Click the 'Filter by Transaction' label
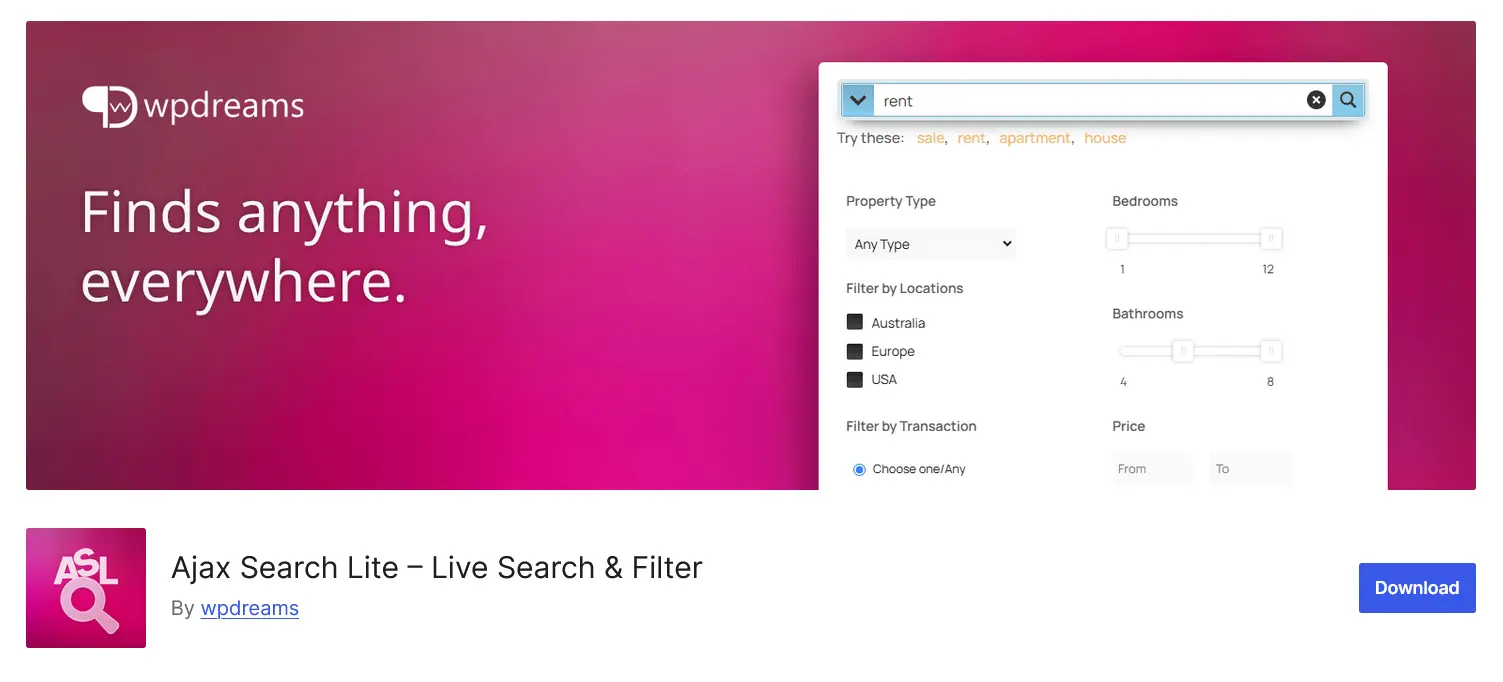This screenshot has height=682, width=1503. (x=911, y=426)
